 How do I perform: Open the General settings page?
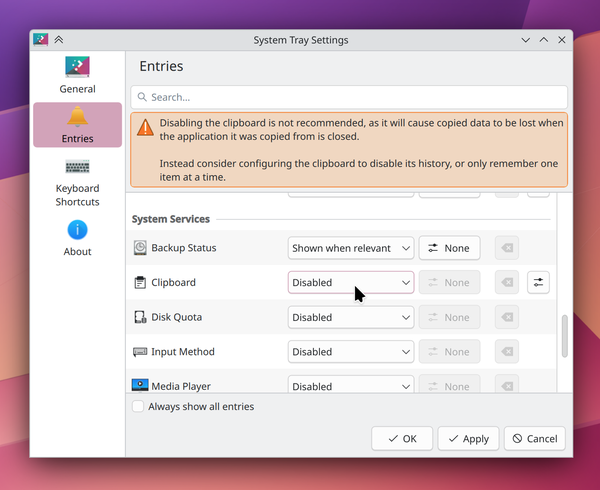point(77,75)
